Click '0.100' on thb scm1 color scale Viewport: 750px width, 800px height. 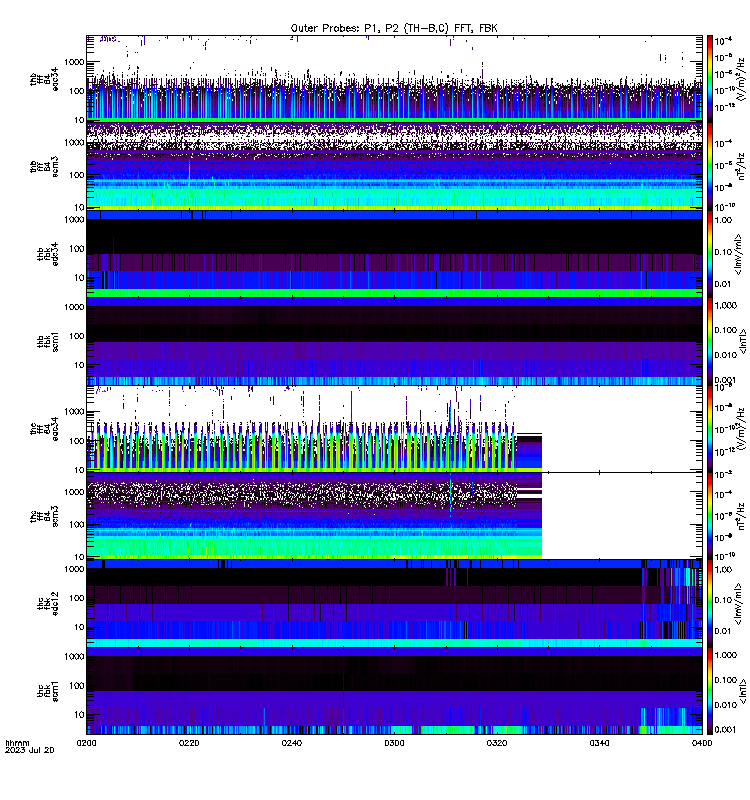[726, 330]
